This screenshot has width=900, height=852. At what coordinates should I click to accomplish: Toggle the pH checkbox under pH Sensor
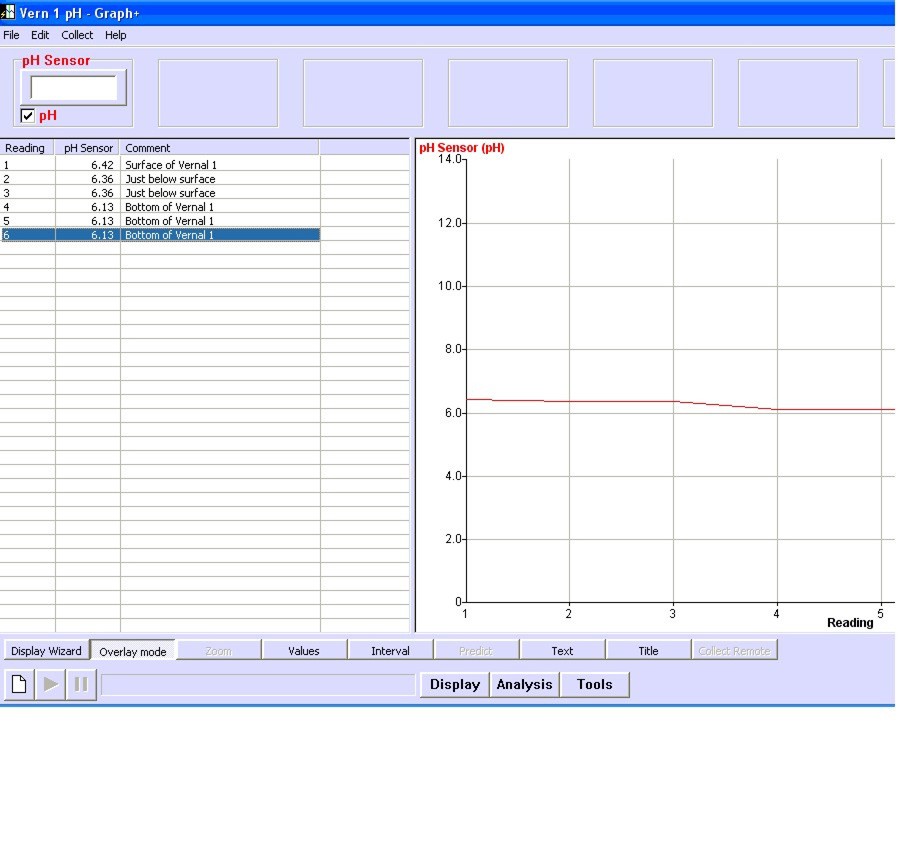pyautogui.click(x=25, y=115)
